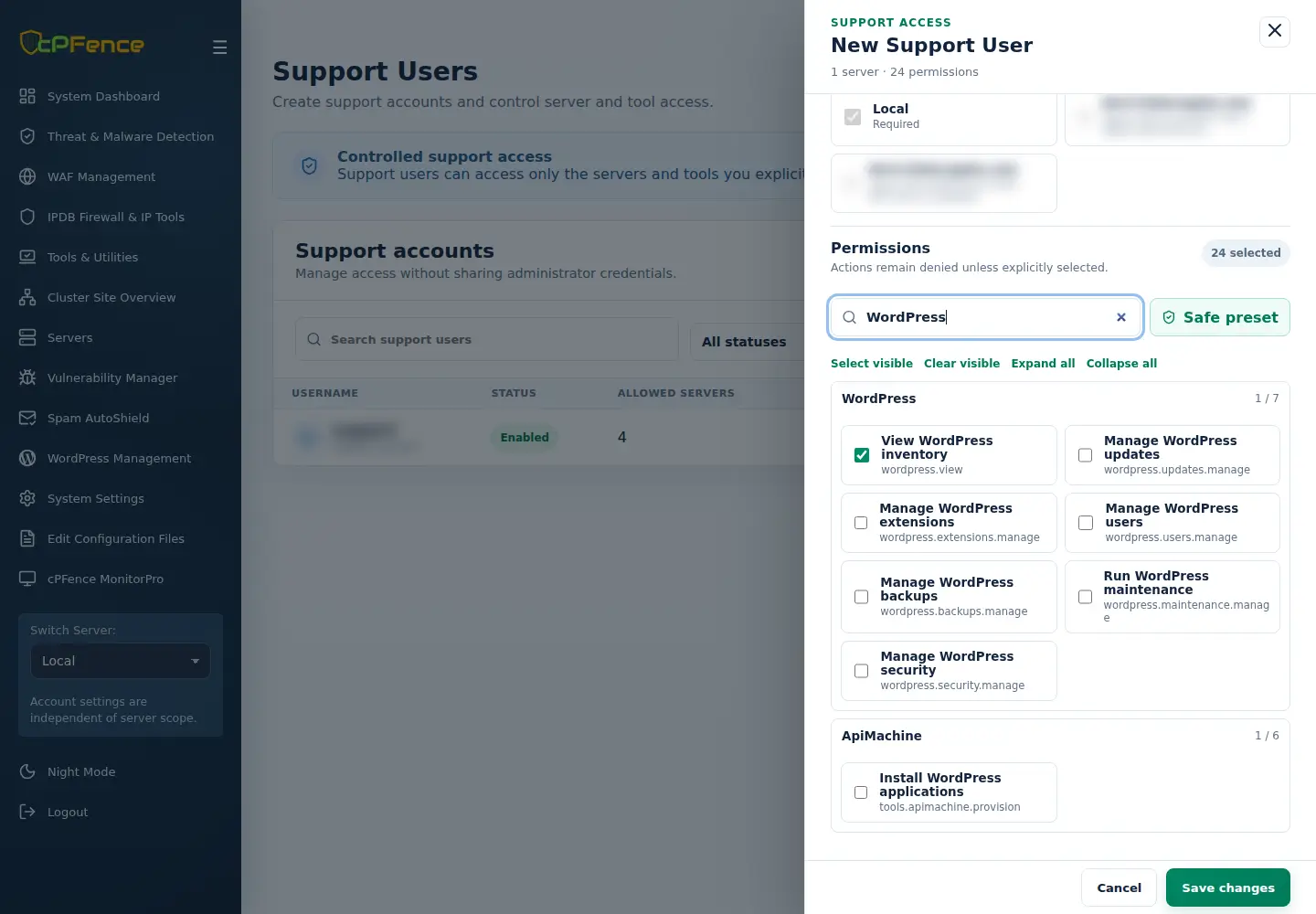Tick Manage WordPress extensions checkbox
1316x914 pixels.
(861, 523)
